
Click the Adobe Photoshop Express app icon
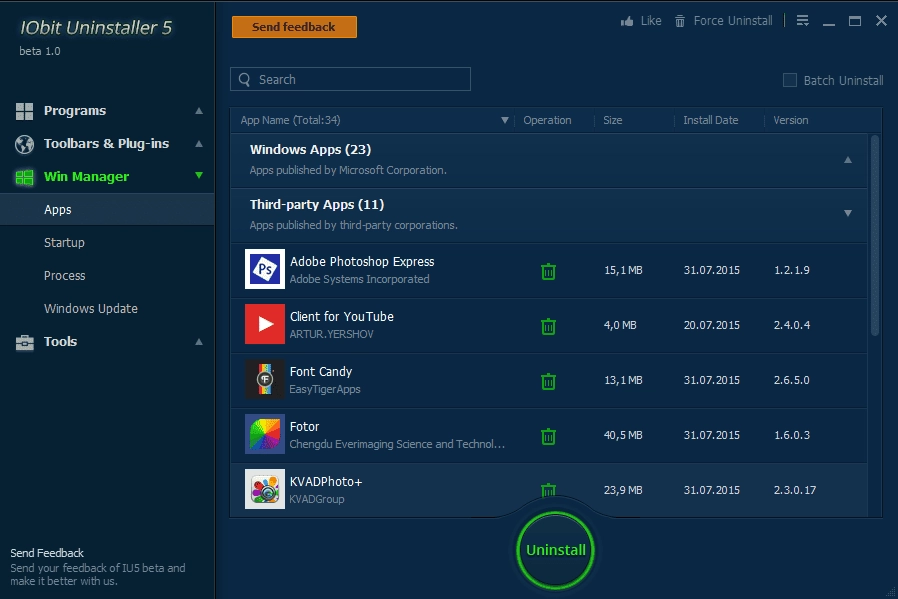tap(265, 269)
